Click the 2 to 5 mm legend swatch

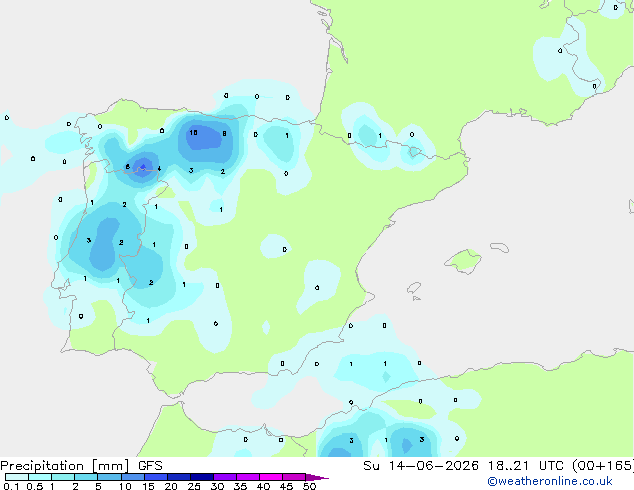(86, 477)
